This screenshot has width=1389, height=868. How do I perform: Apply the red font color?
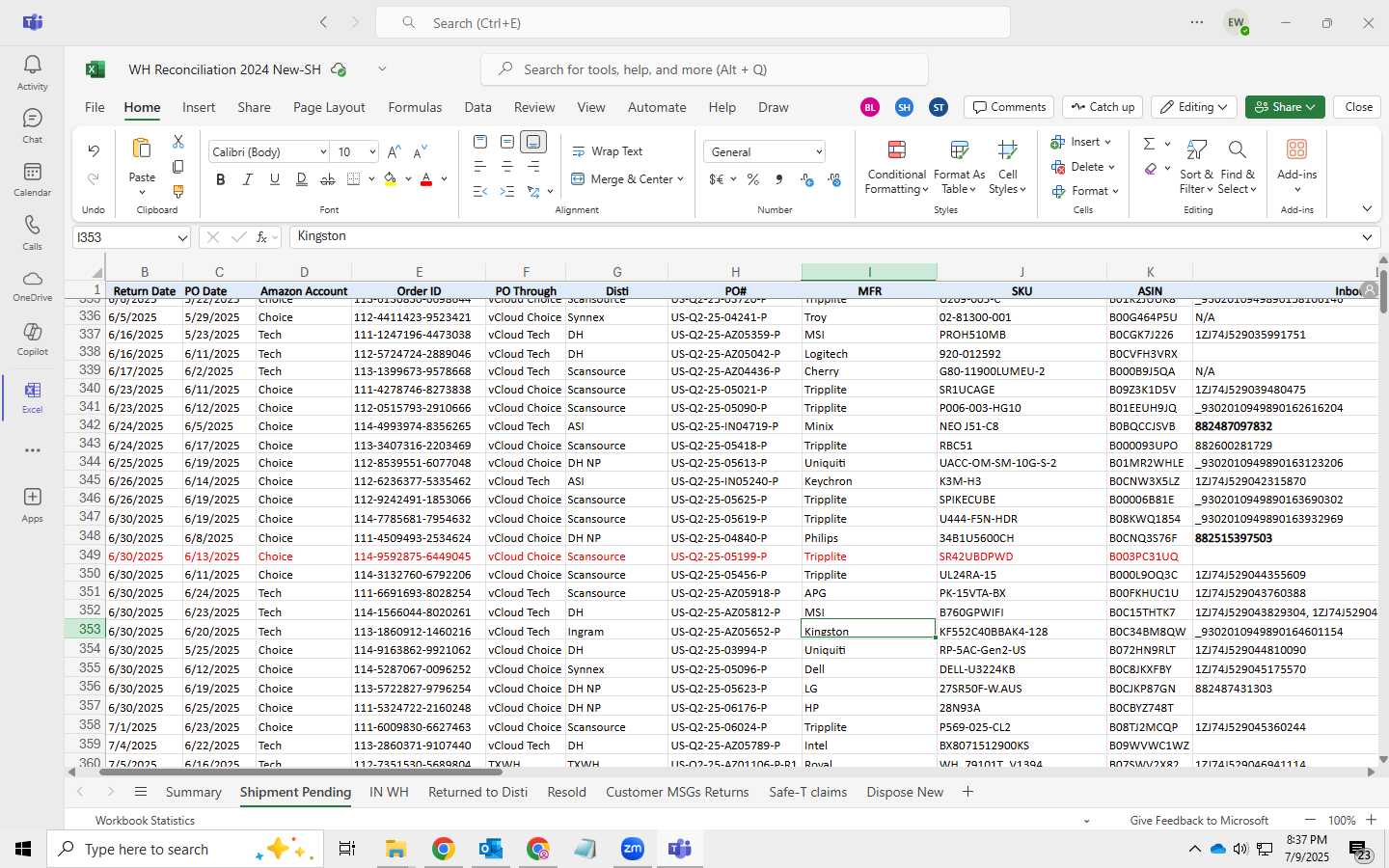pos(426,179)
